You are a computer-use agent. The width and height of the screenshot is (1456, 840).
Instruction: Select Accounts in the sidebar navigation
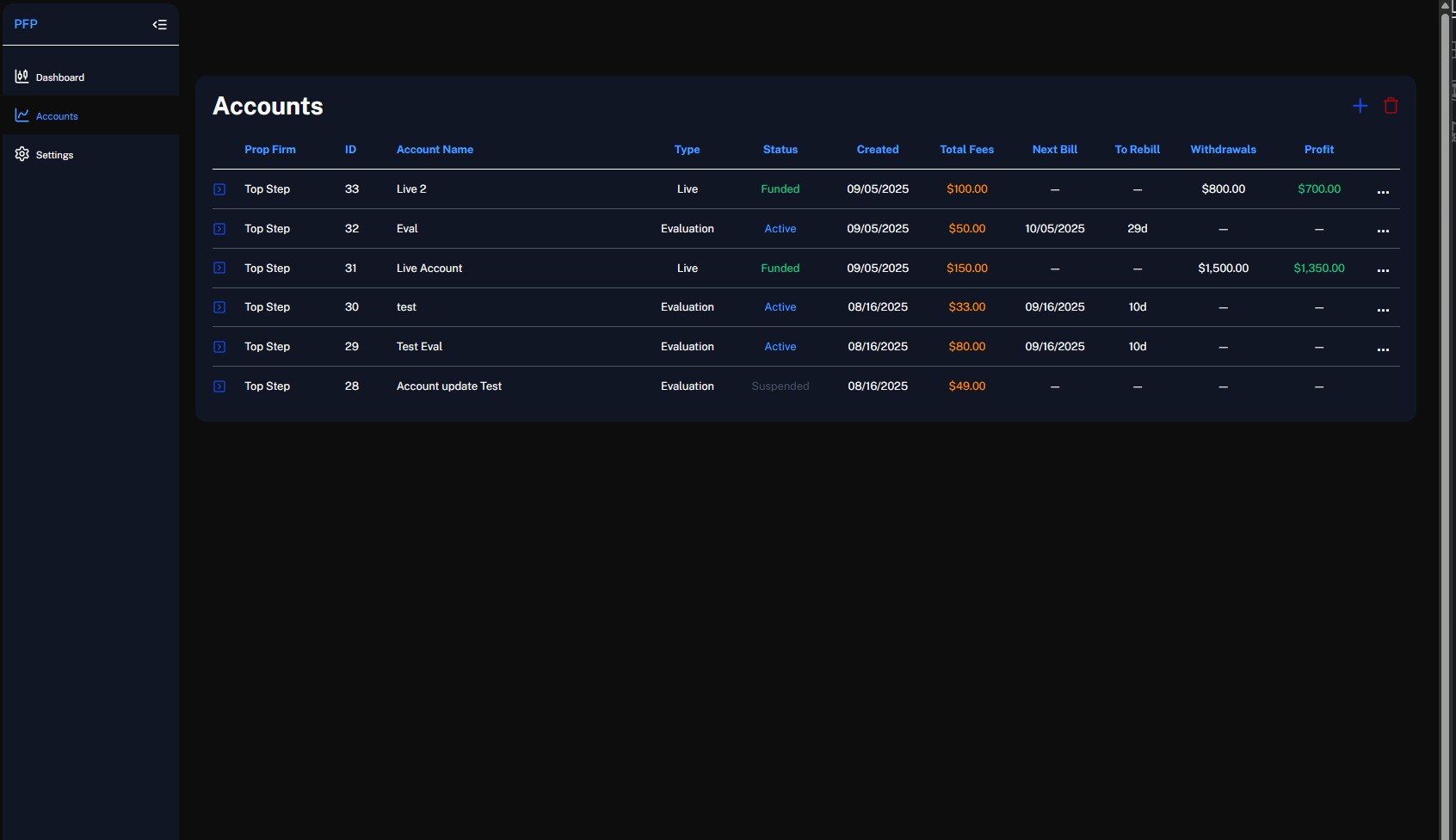point(57,116)
